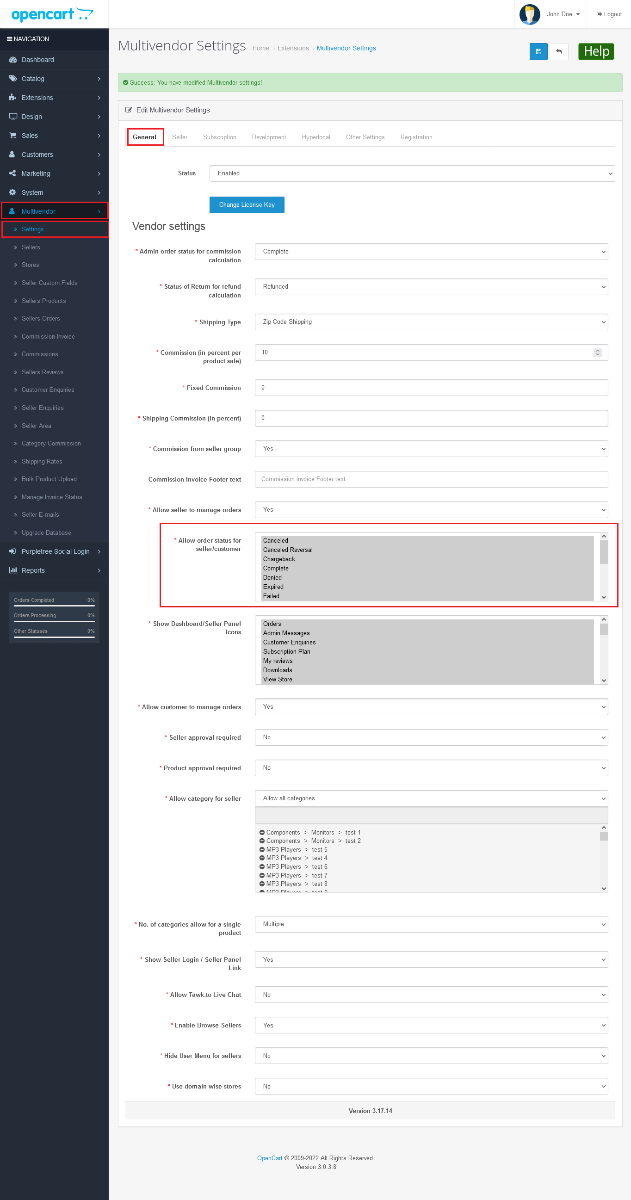Click the OpenCart logo
This screenshot has height=1200, width=631.
point(52,14)
